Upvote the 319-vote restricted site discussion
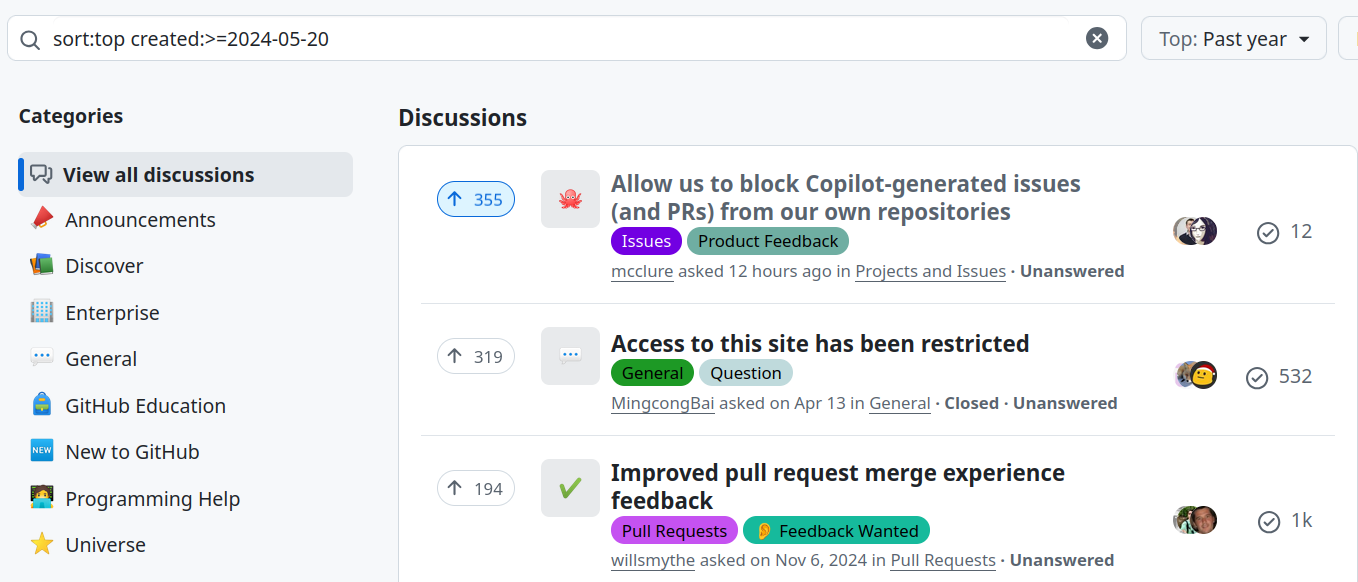This screenshot has width=1358, height=582. click(476, 356)
